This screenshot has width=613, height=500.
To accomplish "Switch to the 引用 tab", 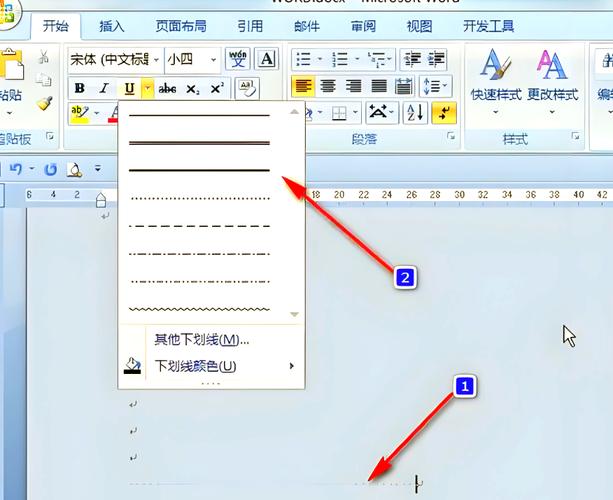I will 250,26.
